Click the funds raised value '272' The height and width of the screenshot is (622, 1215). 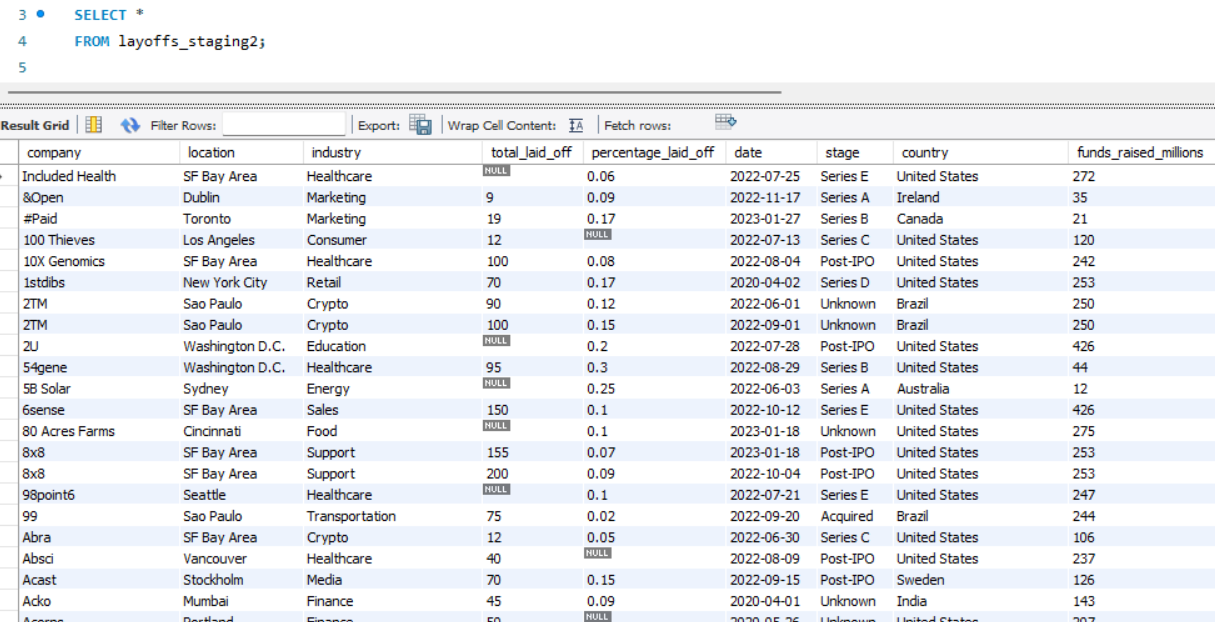[1141, 176]
